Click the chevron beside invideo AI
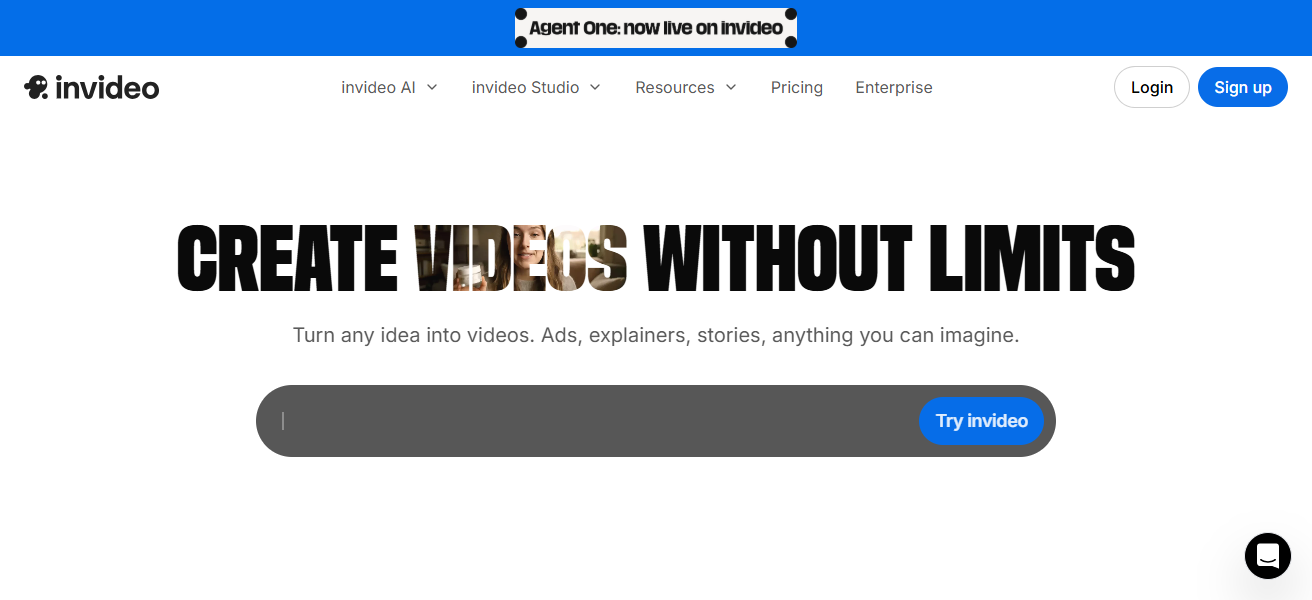The image size is (1312, 600). tap(432, 87)
